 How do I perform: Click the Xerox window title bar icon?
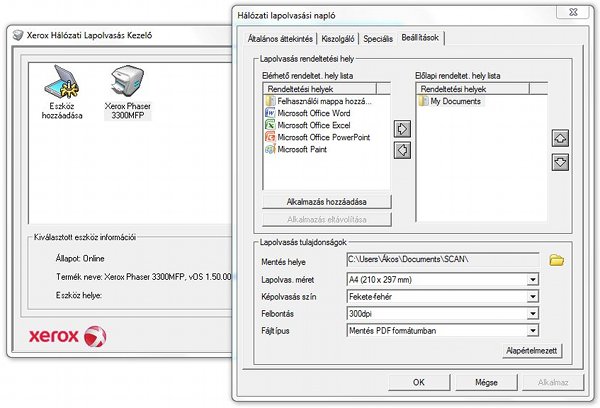point(18,35)
